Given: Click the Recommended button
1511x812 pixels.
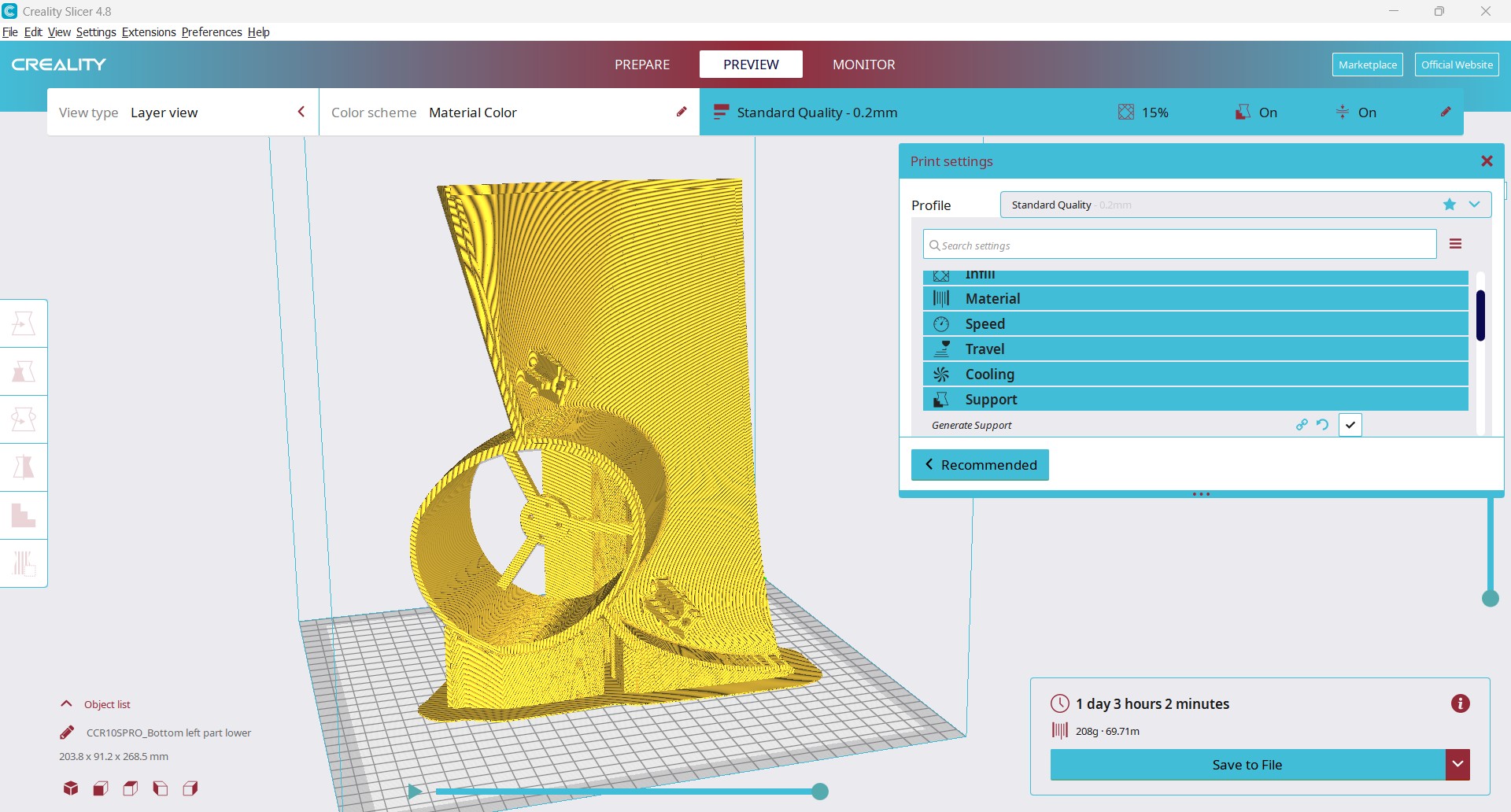Looking at the screenshot, I should 980,465.
